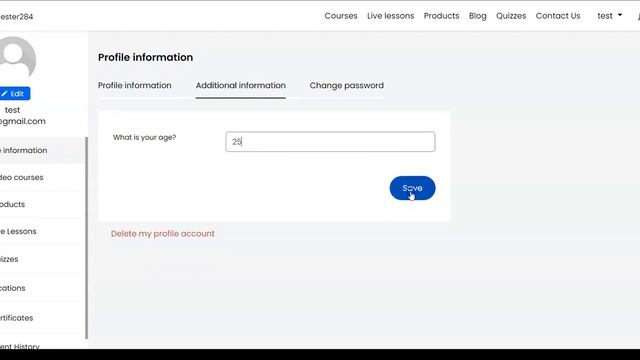Go to the Products page link
Image resolution: width=640 pixels, height=360 pixels.
pos(441,16)
